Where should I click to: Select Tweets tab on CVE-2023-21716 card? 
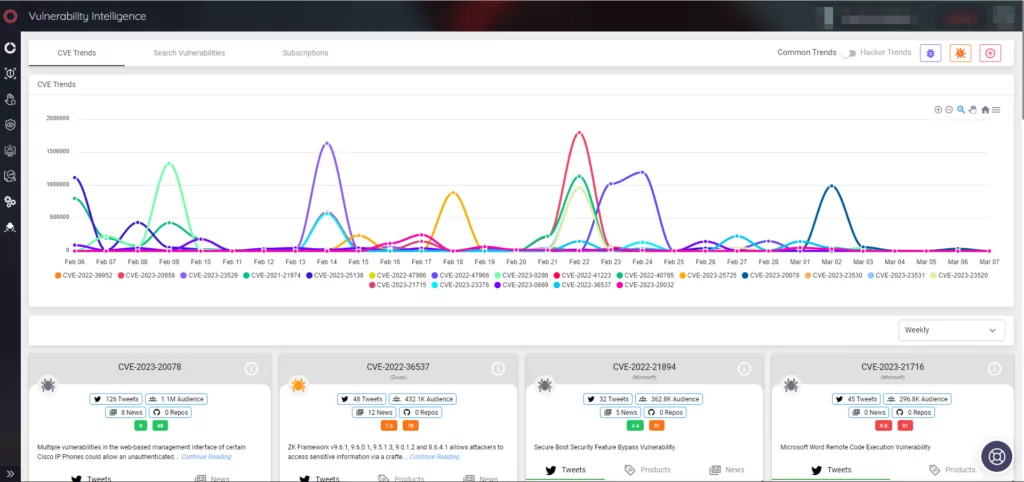click(831, 470)
